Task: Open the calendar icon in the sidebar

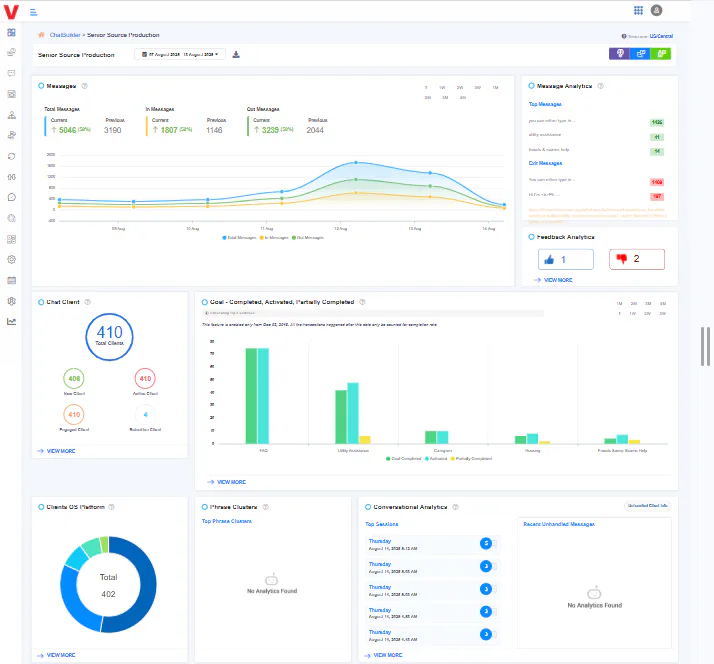Action: click(11, 280)
